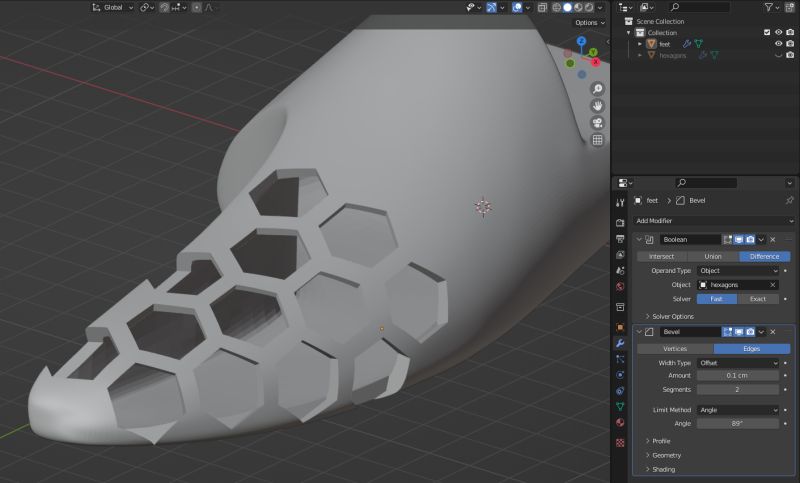Toggle snapping magnet icon
Viewport: 800px width, 483px height.
click(x=164, y=7)
